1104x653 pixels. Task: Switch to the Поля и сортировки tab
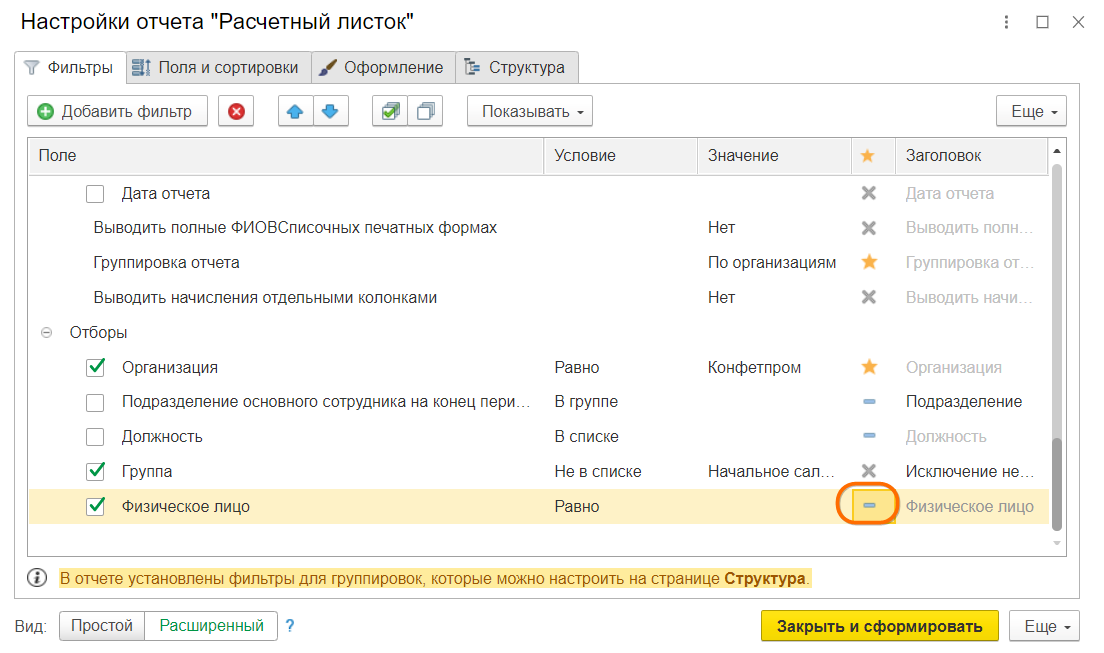coord(219,68)
